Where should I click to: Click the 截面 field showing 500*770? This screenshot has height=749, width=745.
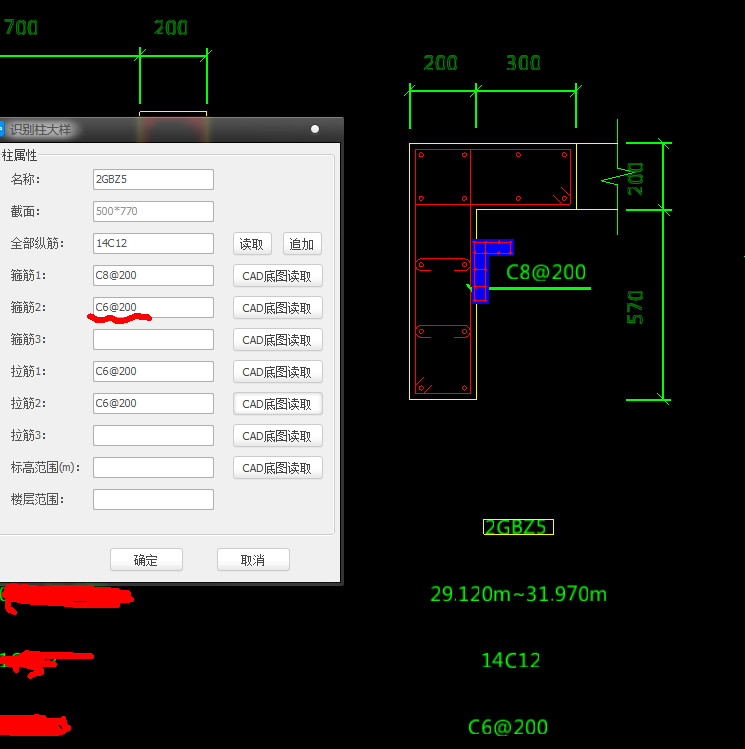[x=153, y=212]
